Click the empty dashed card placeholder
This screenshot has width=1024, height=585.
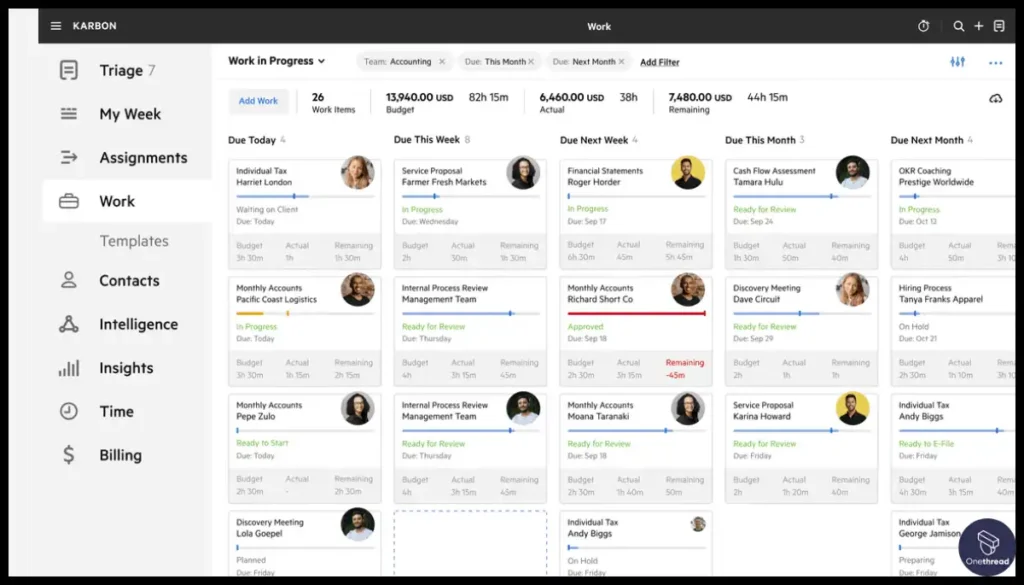coord(470,543)
